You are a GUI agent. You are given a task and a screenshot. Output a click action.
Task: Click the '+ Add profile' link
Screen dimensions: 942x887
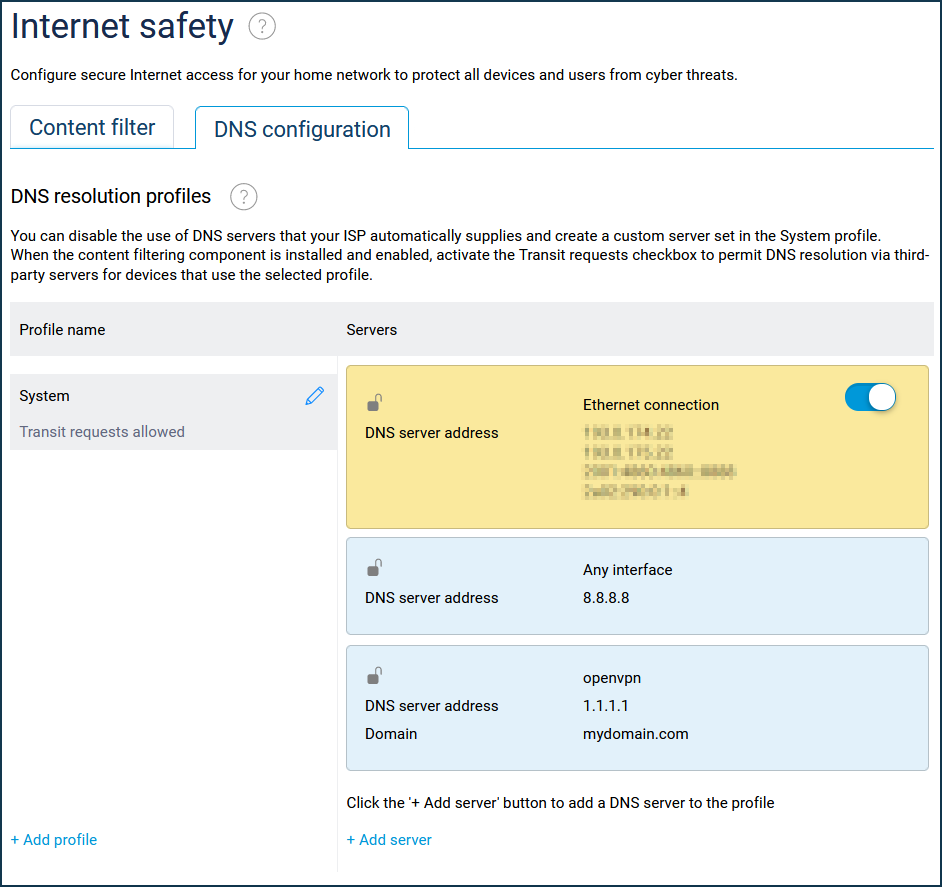pos(54,840)
